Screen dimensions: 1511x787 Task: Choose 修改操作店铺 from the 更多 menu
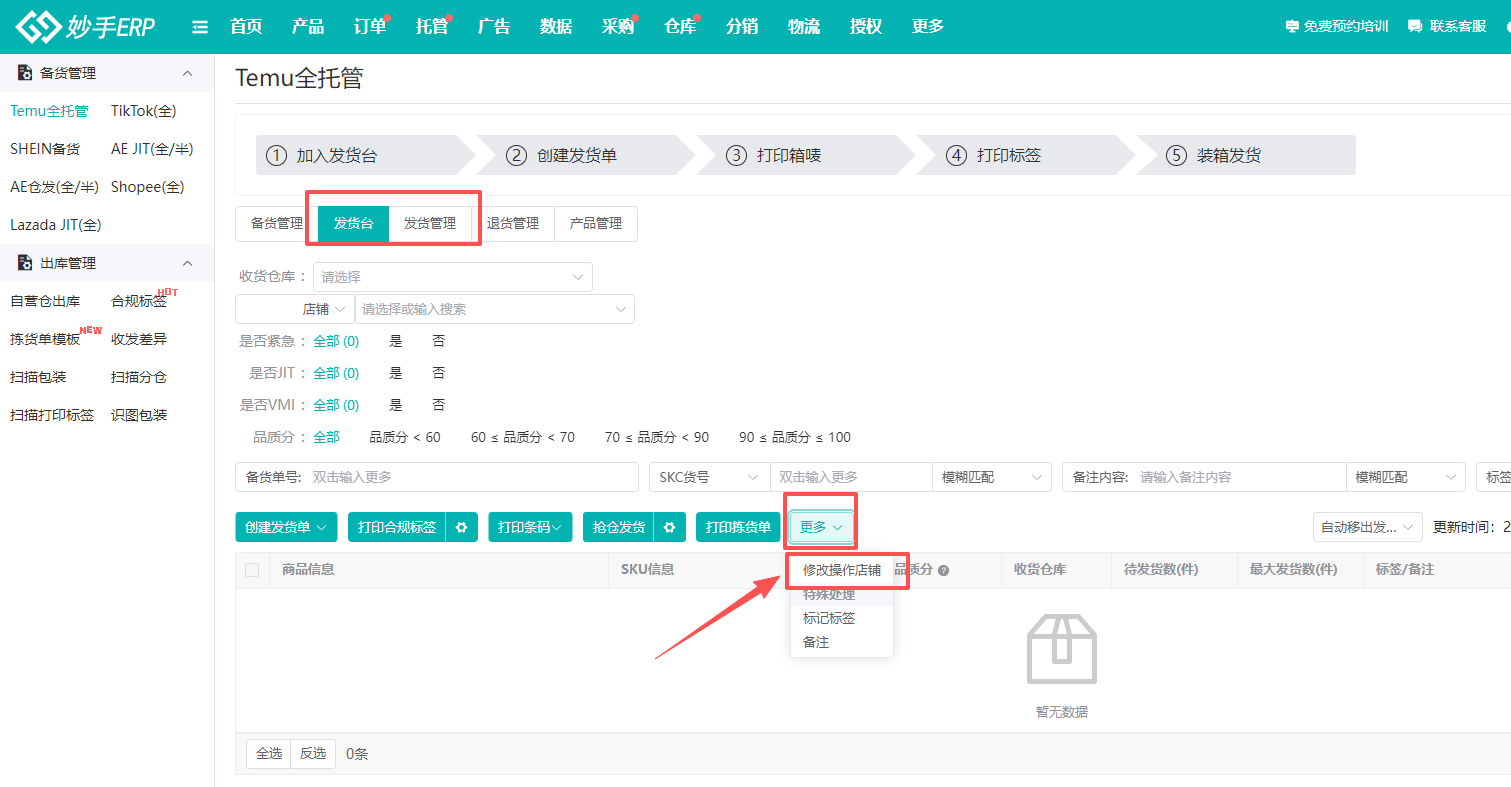[x=842, y=570]
